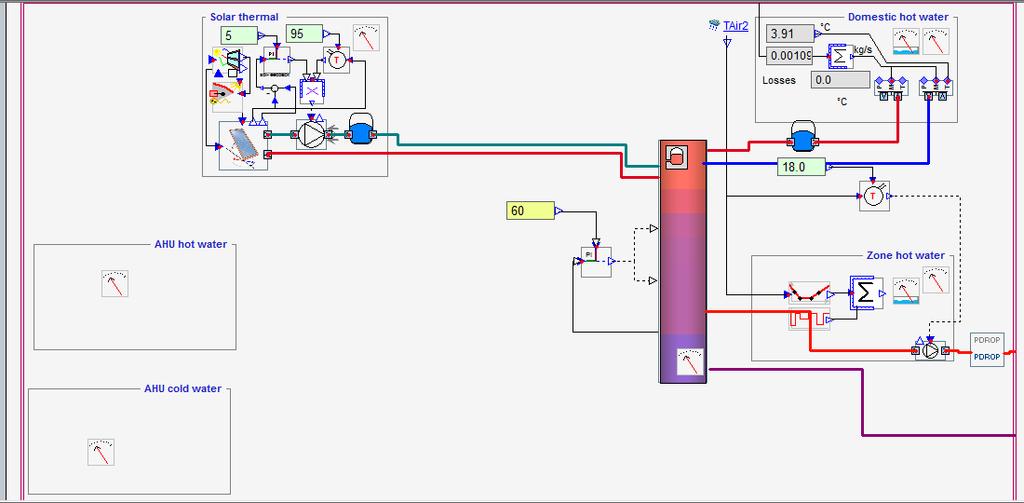Select the PI controller beside the tank
This screenshot has width=1024, height=503.
[596, 262]
